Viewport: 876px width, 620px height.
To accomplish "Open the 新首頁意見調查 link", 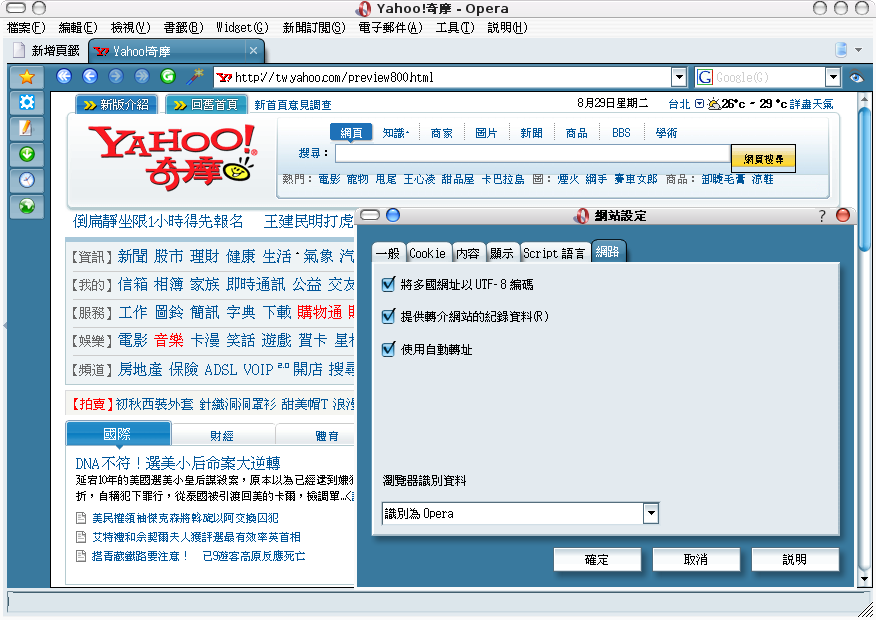I will click(x=293, y=105).
